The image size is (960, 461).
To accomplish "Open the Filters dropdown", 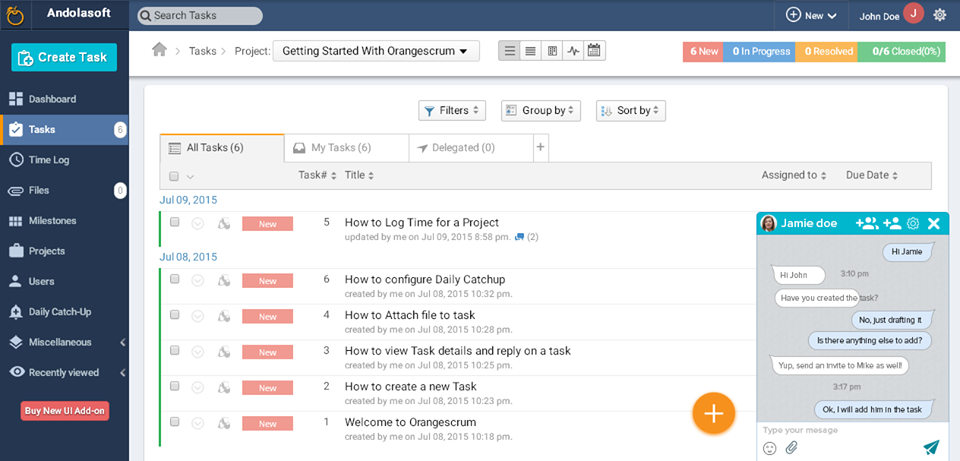I will pos(452,111).
